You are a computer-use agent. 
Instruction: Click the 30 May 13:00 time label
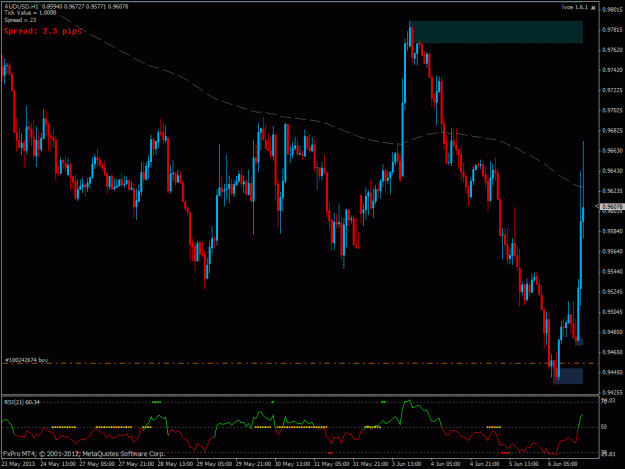[x=293, y=464]
